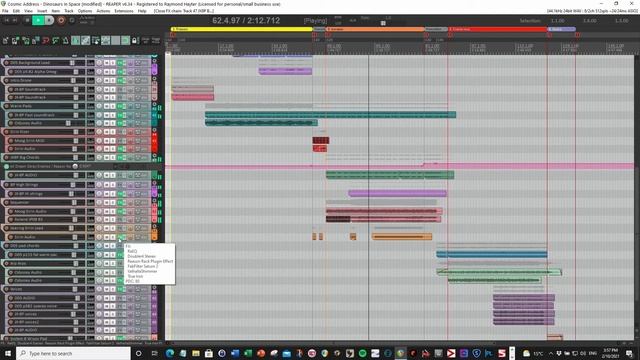
Task: Toggle the transport Repeat button
Action: point(72,20)
